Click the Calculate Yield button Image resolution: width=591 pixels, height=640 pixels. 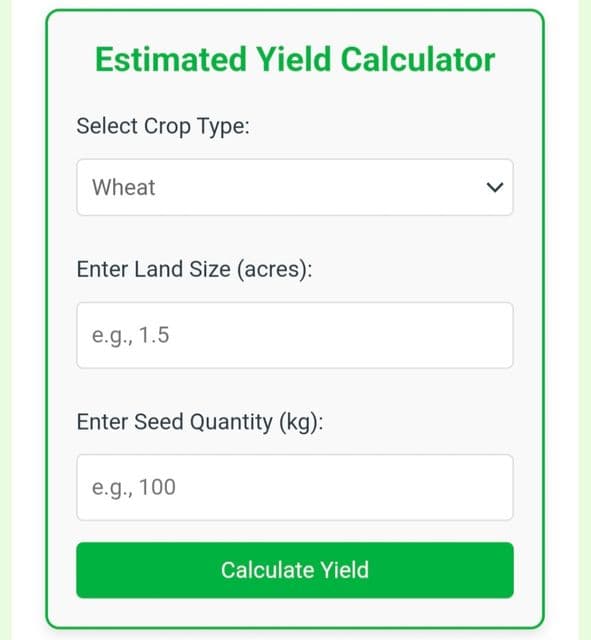[295, 570]
